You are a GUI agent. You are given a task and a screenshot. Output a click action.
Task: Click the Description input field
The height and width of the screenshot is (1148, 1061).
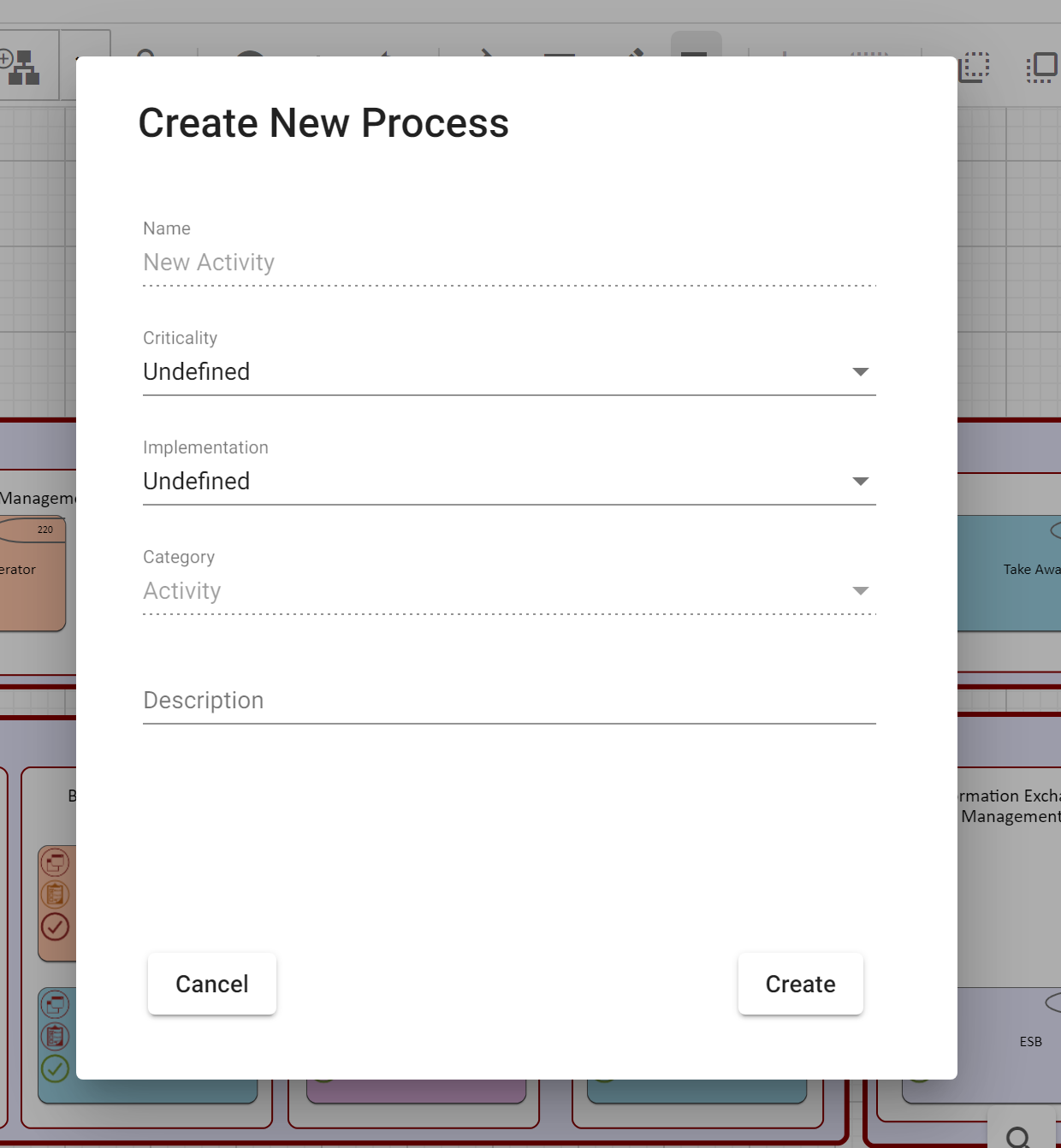[x=509, y=701]
